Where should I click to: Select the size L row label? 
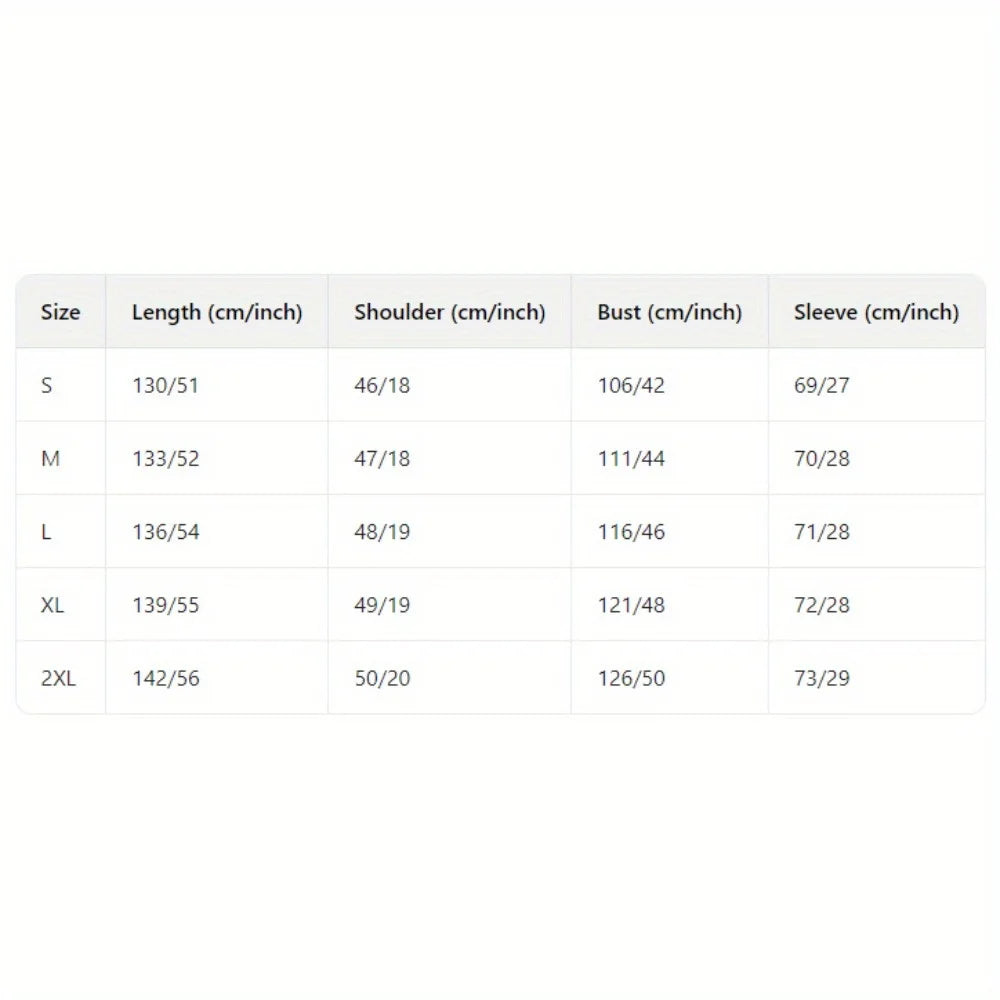coord(46,532)
